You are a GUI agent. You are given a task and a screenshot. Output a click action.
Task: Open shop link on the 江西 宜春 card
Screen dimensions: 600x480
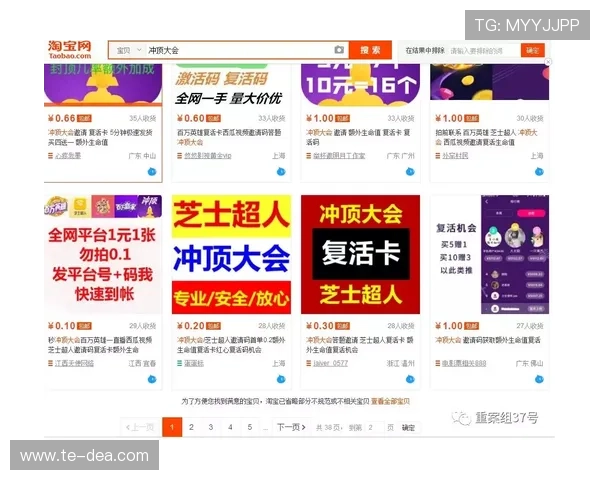[x=74, y=363]
